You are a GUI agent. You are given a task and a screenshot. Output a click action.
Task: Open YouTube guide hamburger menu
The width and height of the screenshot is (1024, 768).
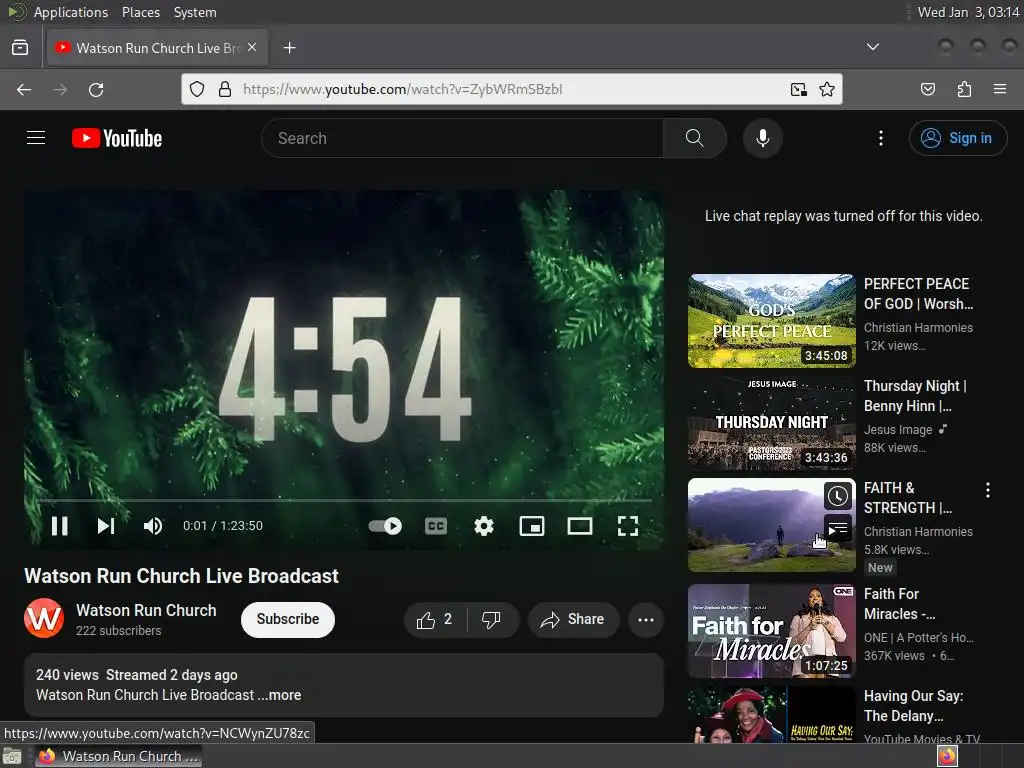coord(36,138)
